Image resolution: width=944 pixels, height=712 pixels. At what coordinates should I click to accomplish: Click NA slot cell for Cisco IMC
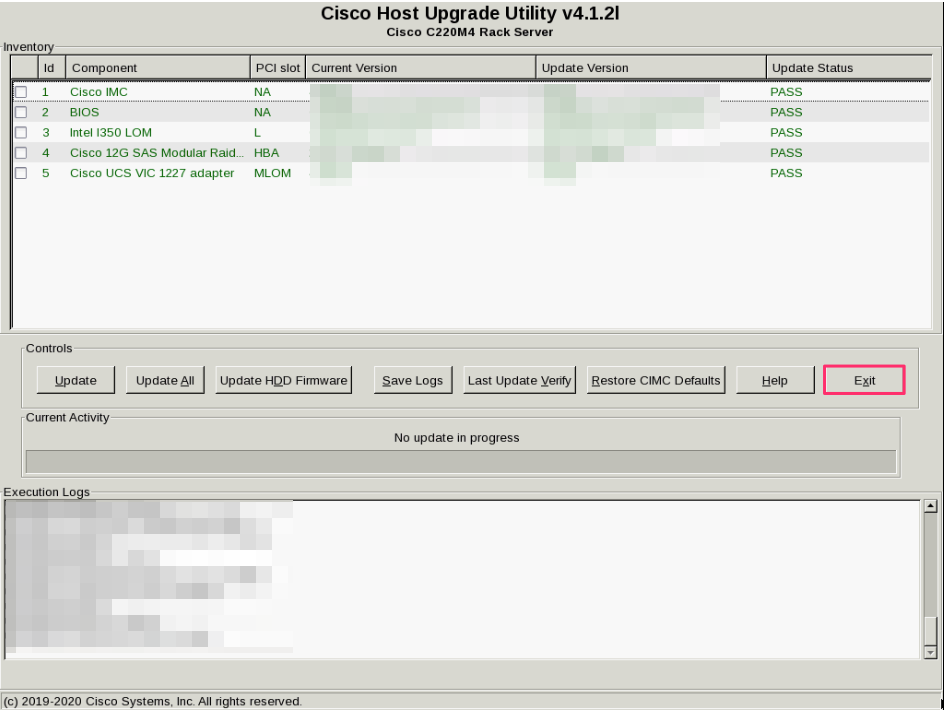click(262, 92)
